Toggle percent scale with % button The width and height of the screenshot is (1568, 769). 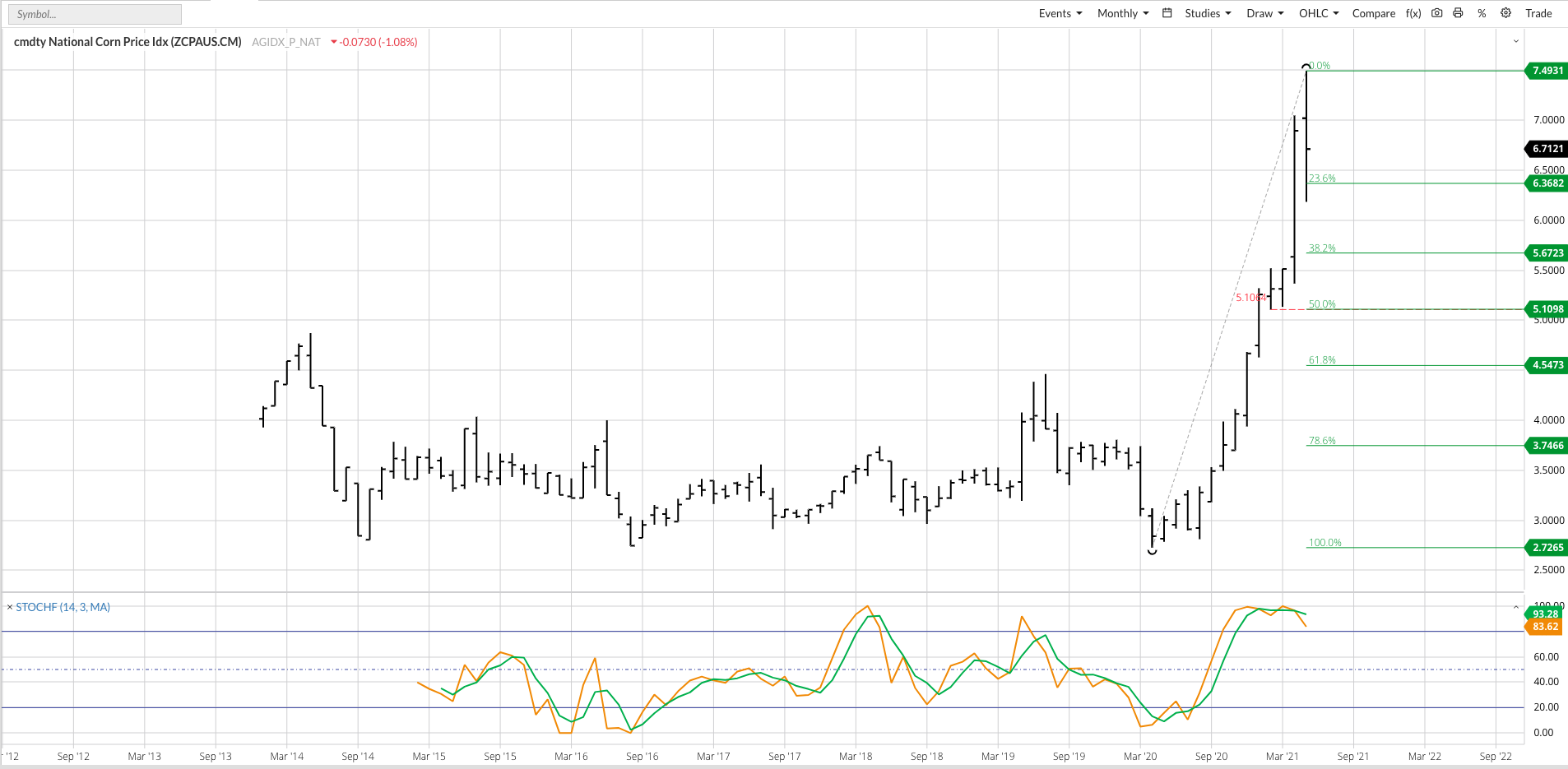click(1482, 13)
